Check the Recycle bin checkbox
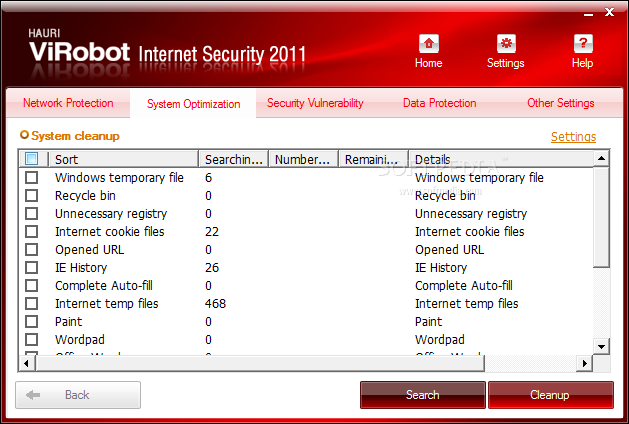 tap(31, 195)
